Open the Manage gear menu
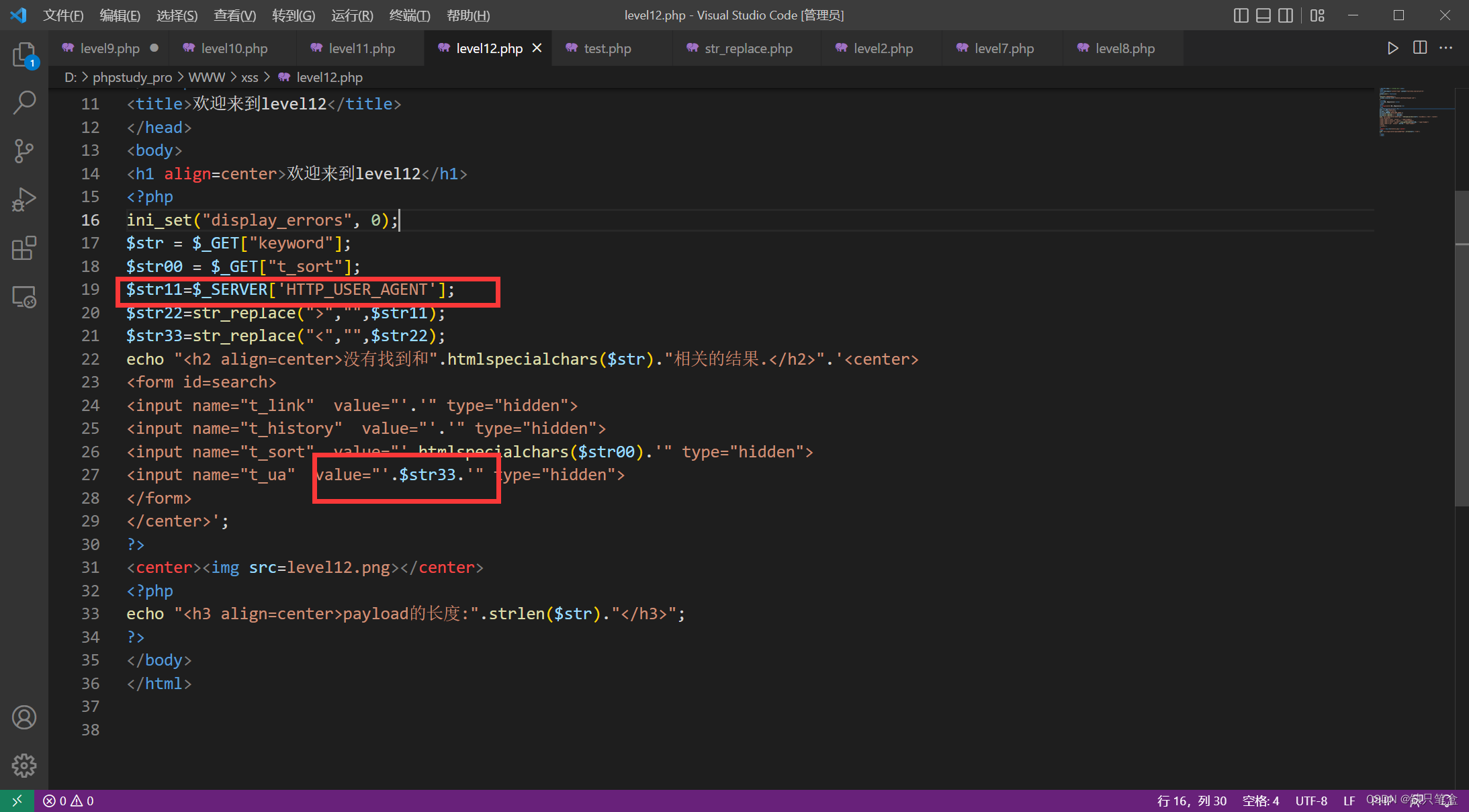The width and height of the screenshot is (1469, 812). point(24,765)
